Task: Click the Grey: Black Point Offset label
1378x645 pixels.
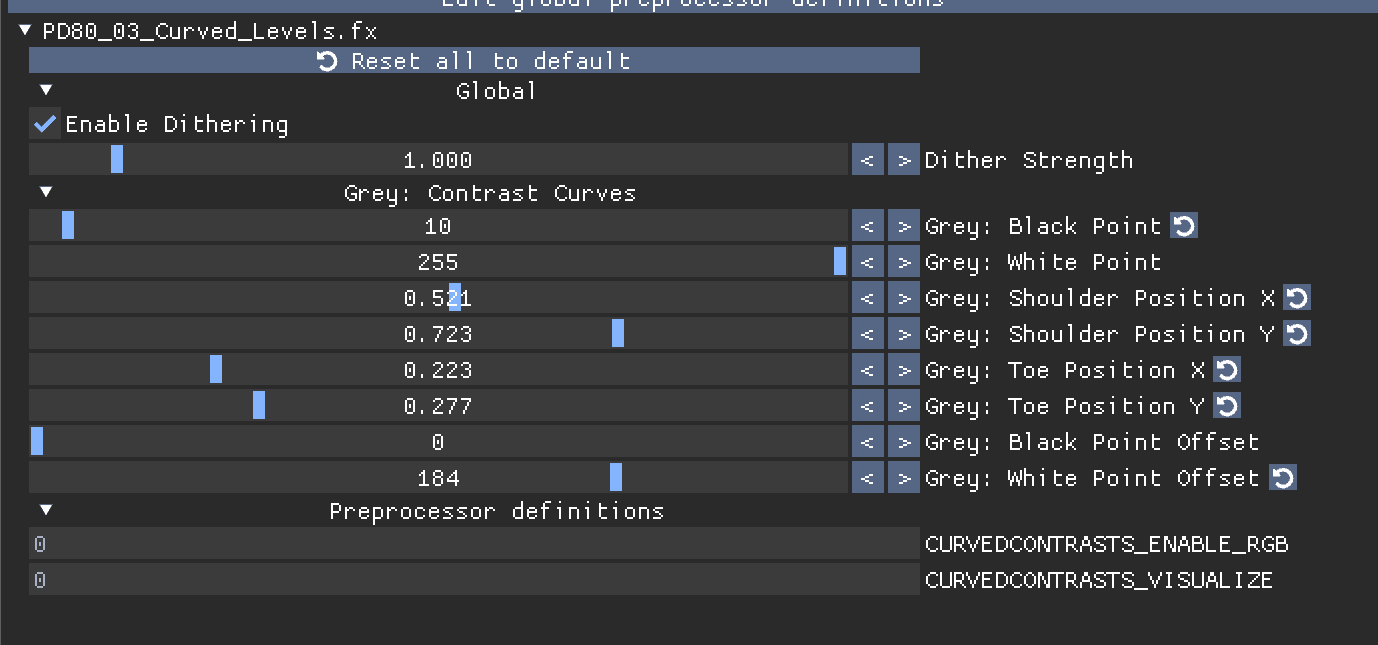Action: click(1092, 443)
